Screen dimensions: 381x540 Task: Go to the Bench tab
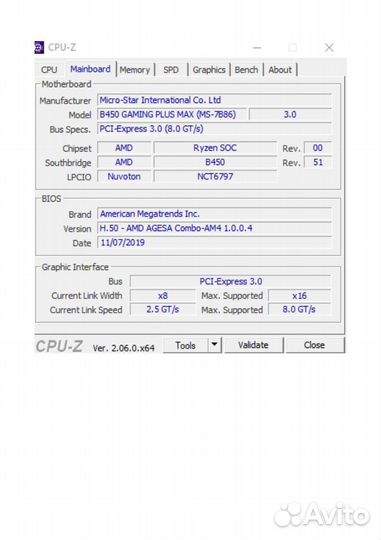[246, 70]
